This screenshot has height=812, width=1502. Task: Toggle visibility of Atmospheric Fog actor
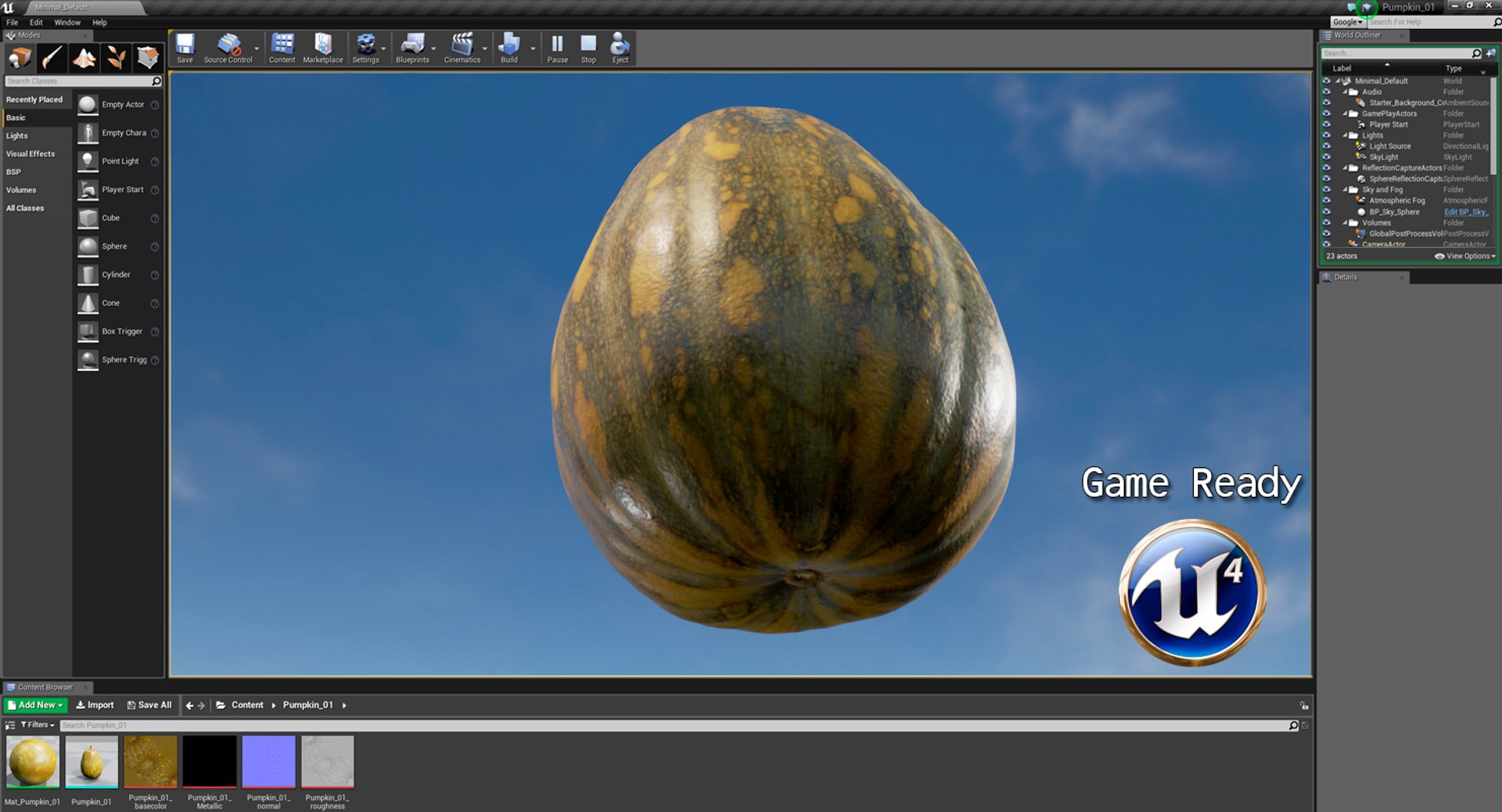coord(1326,201)
